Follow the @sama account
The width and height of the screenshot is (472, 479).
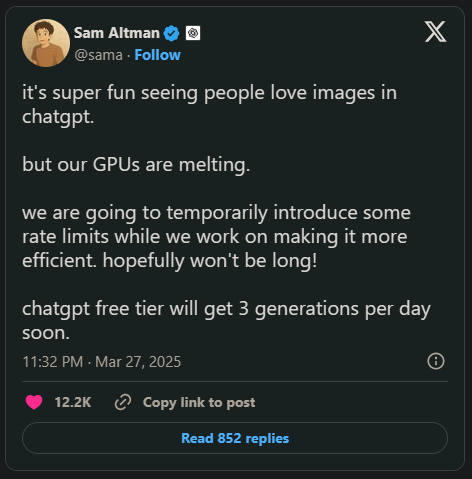(x=157, y=55)
